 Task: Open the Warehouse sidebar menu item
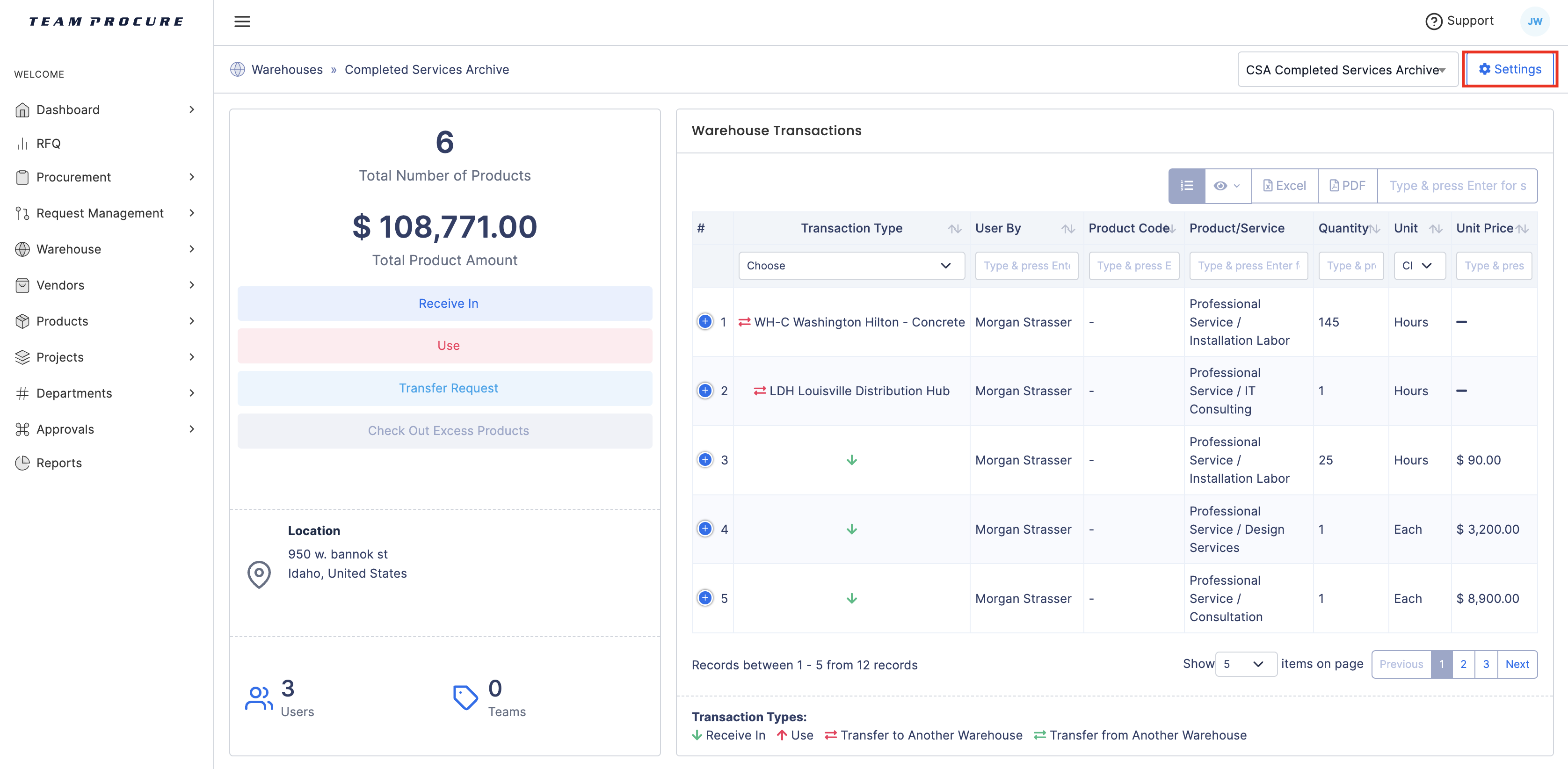(x=106, y=249)
